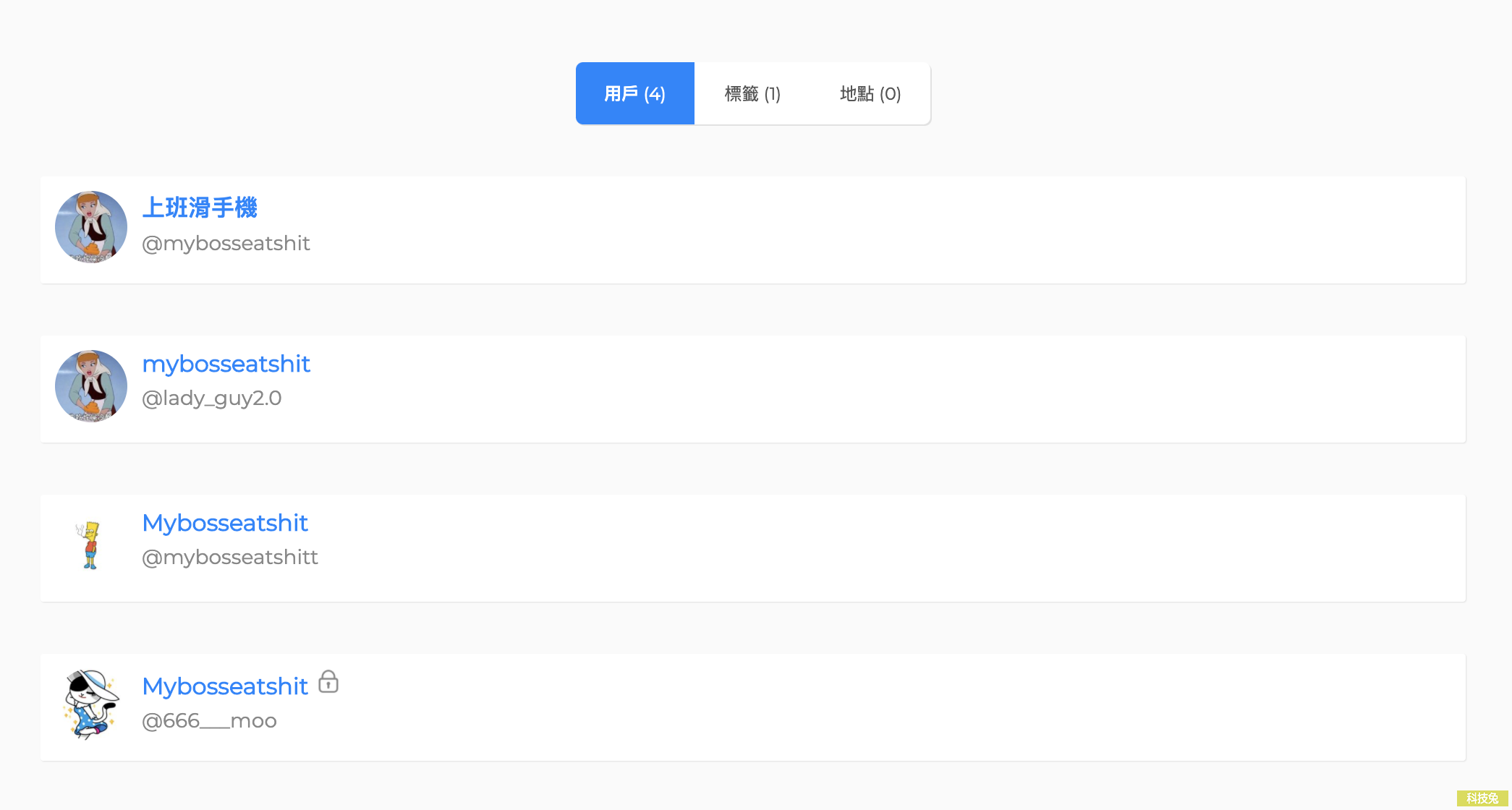Image resolution: width=1512 pixels, height=810 pixels.
Task: Click the avatar beside @lady_guy2.0
Action: [91, 386]
